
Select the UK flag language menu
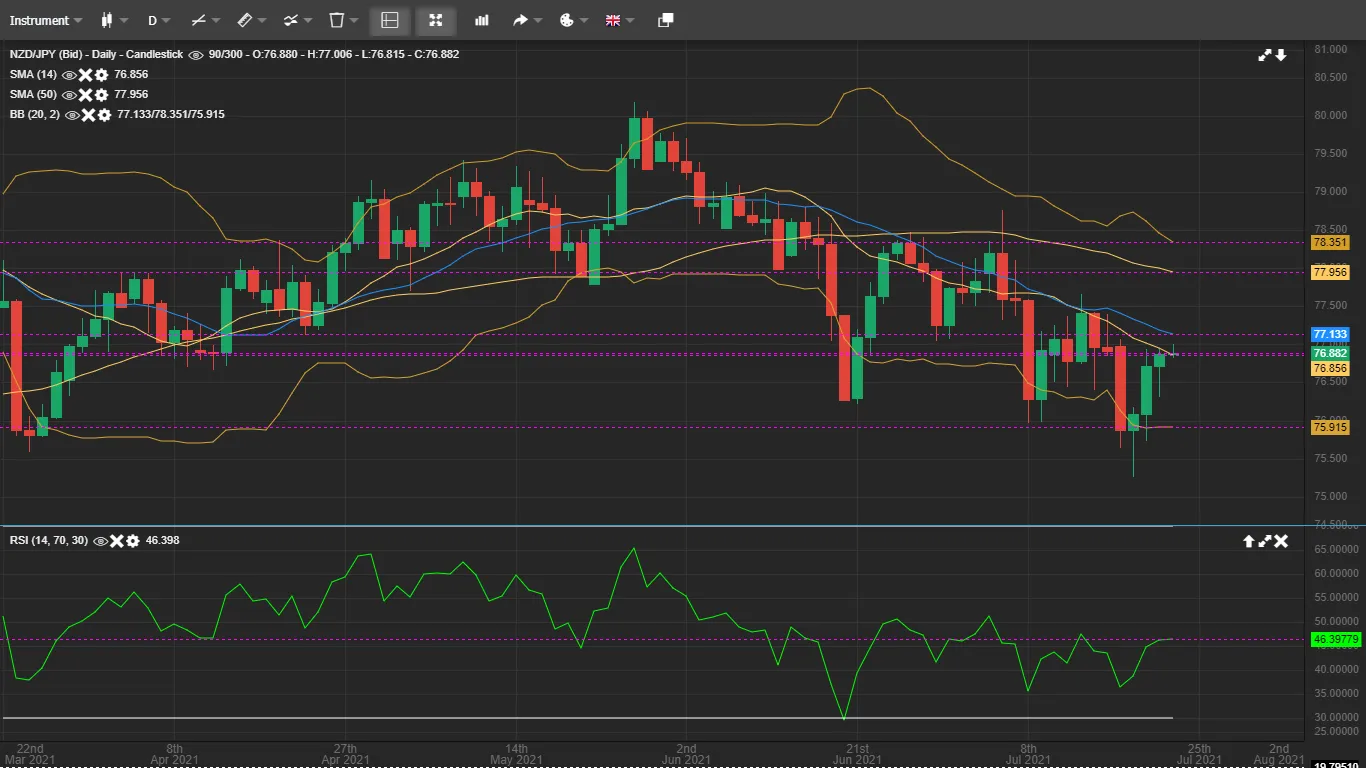620,20
